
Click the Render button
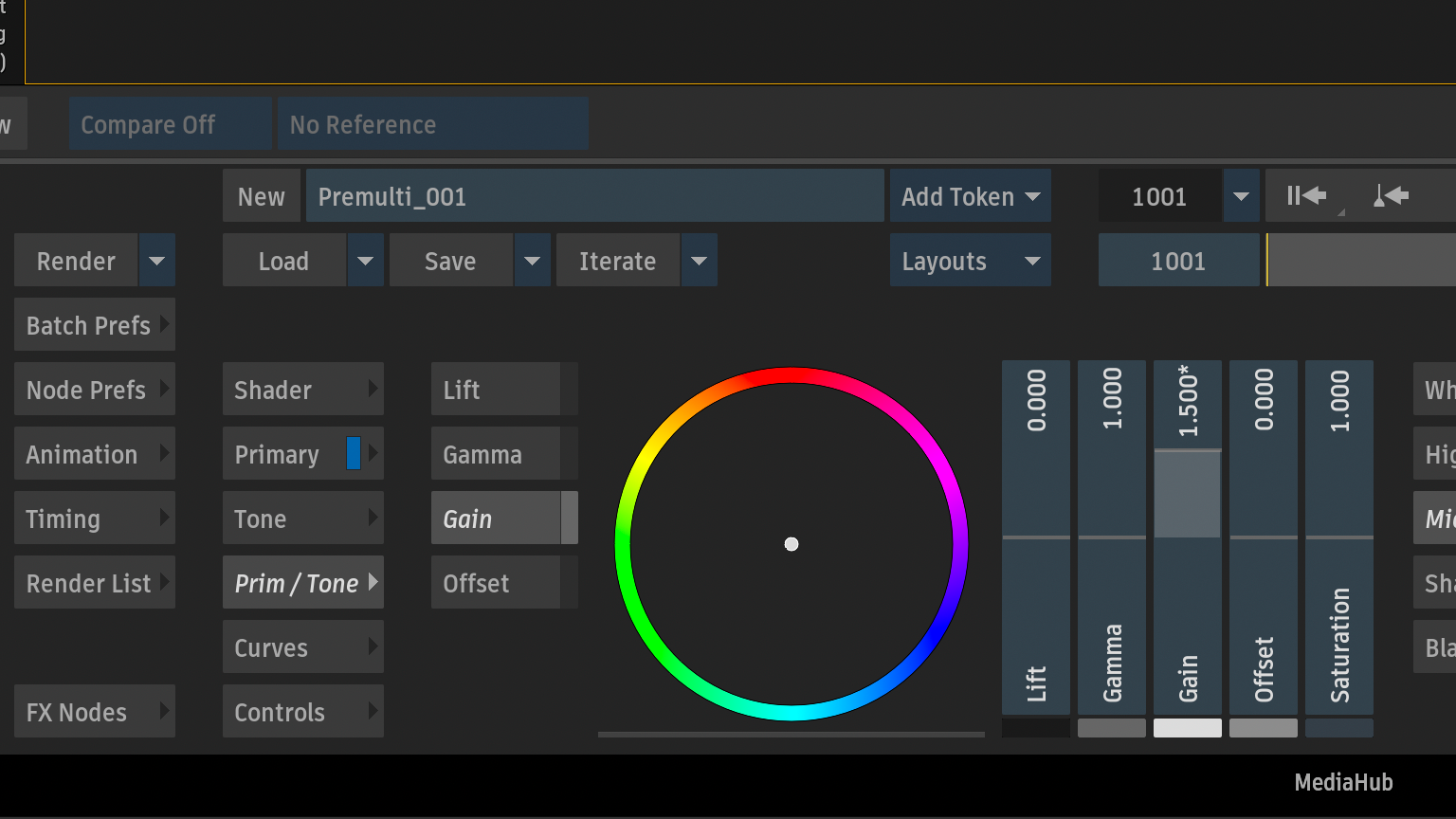pyautogui.click(x=76, y=261)
